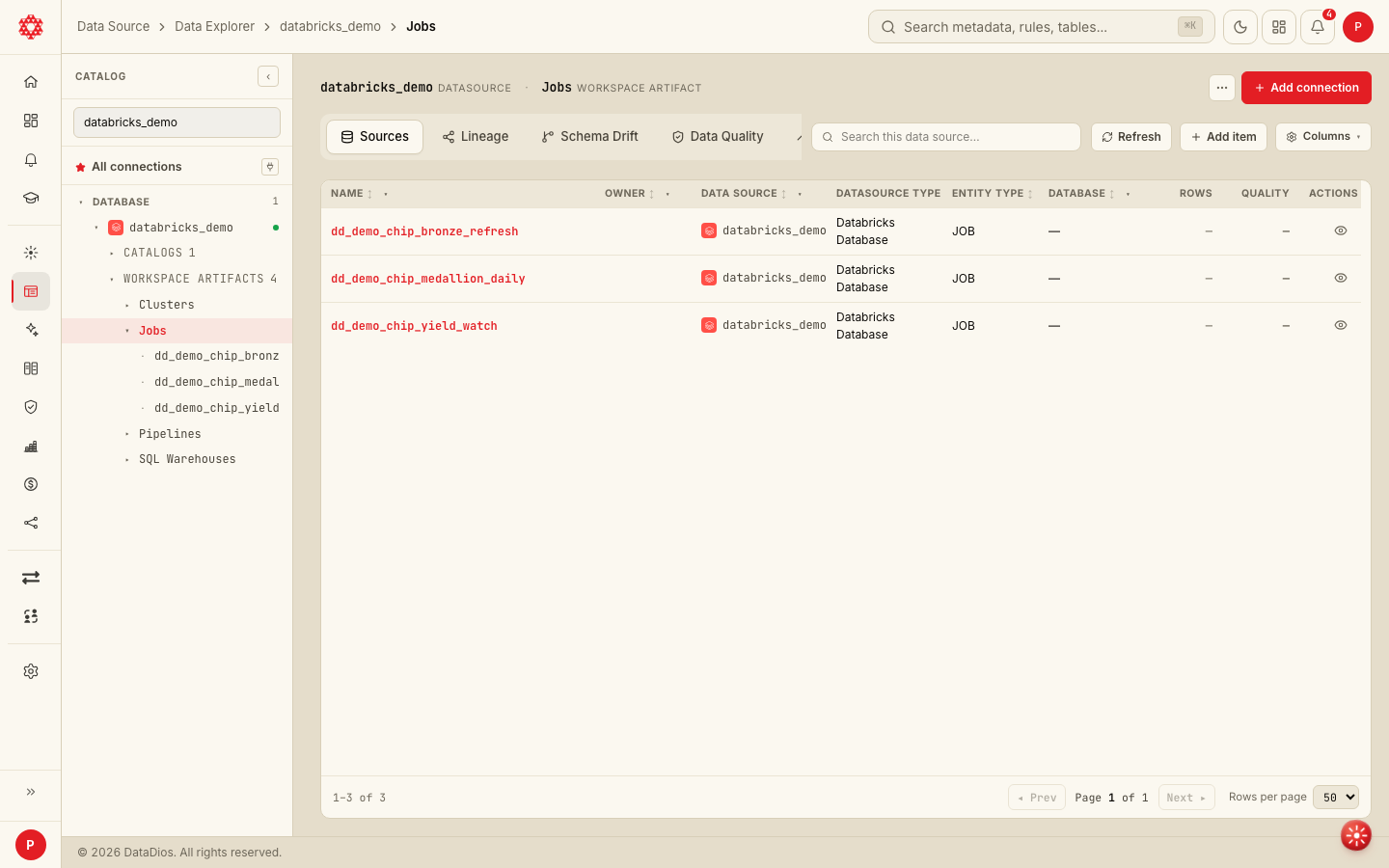Open user avatar P in top header
The height and width of the screenshot is (868, 1389).
[1358, 27]
